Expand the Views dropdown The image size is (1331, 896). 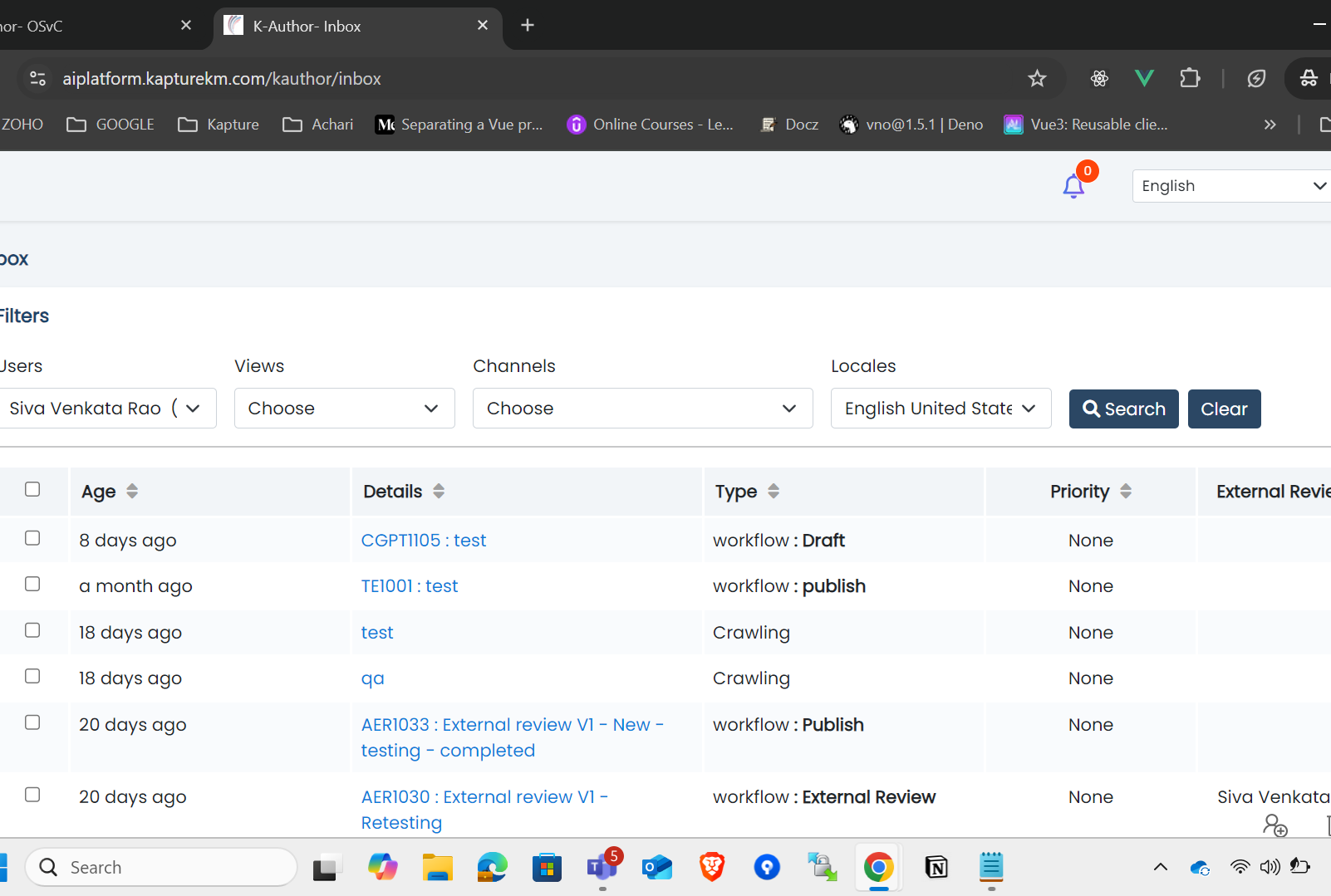[x=344, y=409]
